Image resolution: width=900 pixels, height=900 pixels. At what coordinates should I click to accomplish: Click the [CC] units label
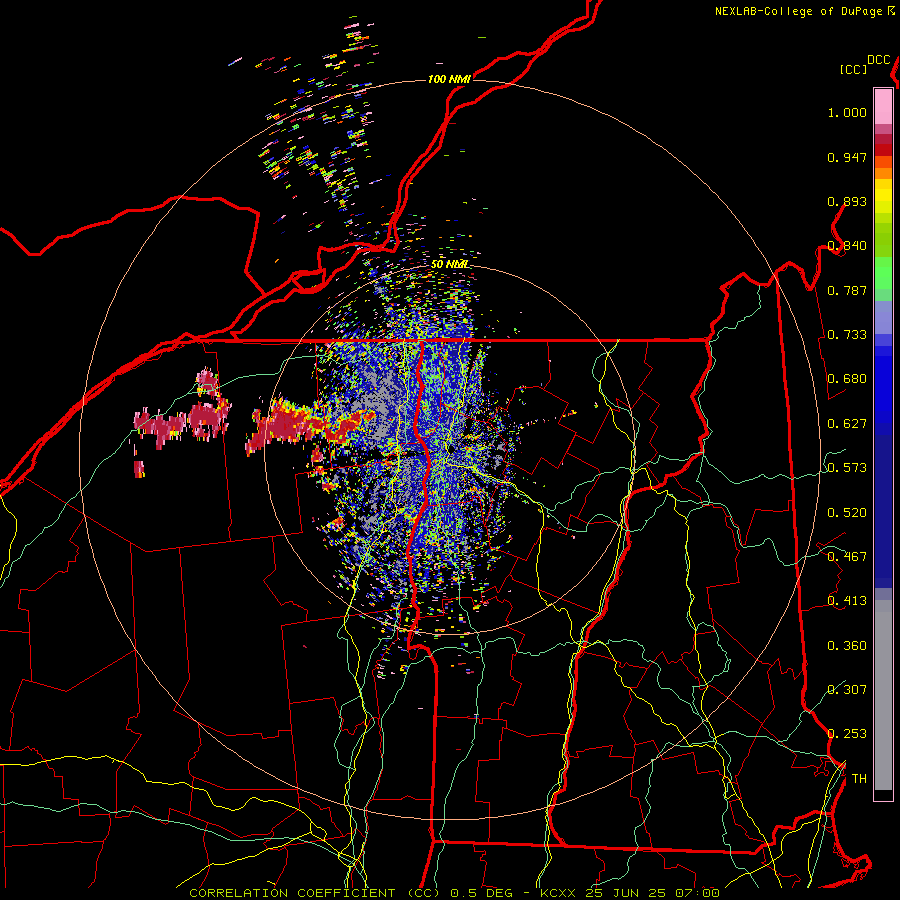coord(853,69)
